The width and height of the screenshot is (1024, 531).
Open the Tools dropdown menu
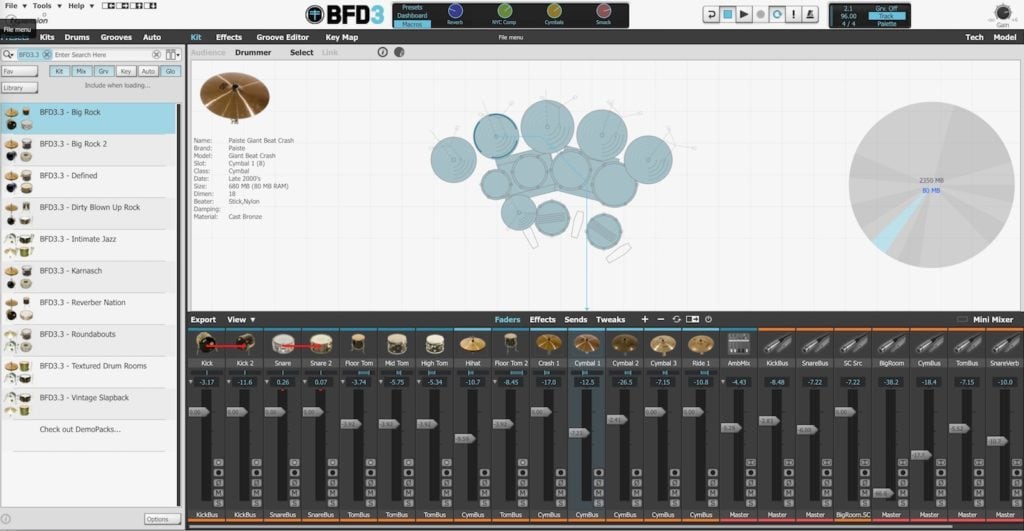pos(47,6)
